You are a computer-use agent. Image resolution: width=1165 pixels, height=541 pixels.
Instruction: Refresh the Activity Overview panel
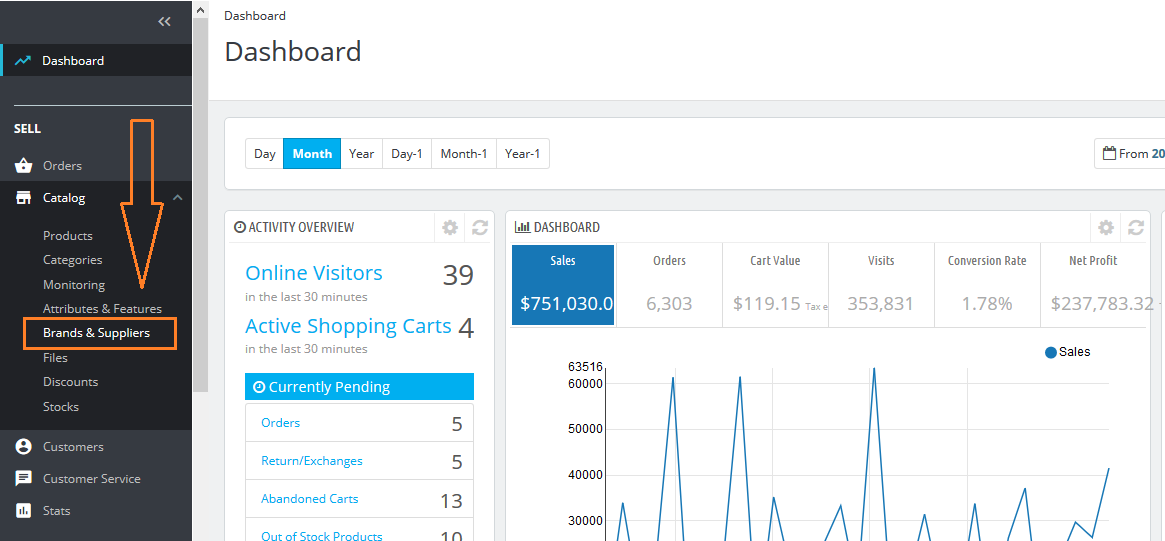click(x=480, y=228)
